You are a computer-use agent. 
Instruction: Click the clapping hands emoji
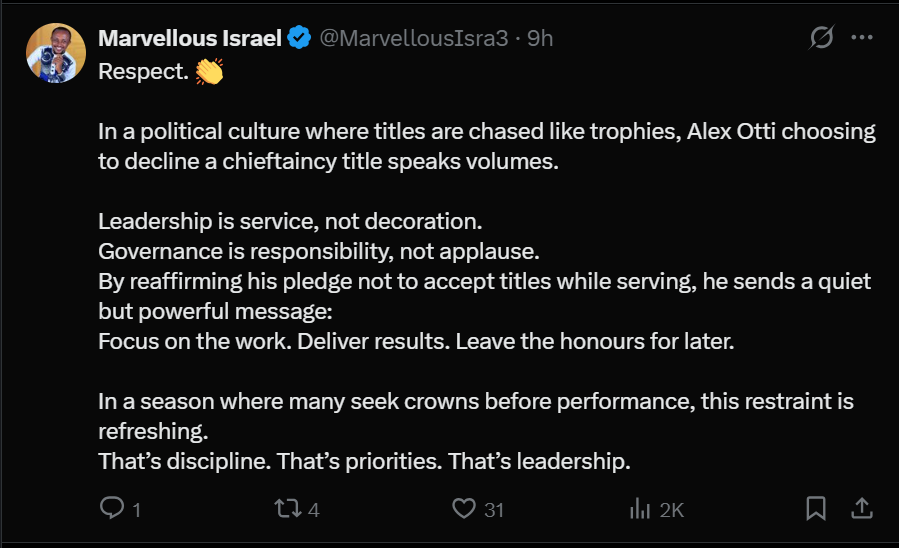tap(209, 73)
